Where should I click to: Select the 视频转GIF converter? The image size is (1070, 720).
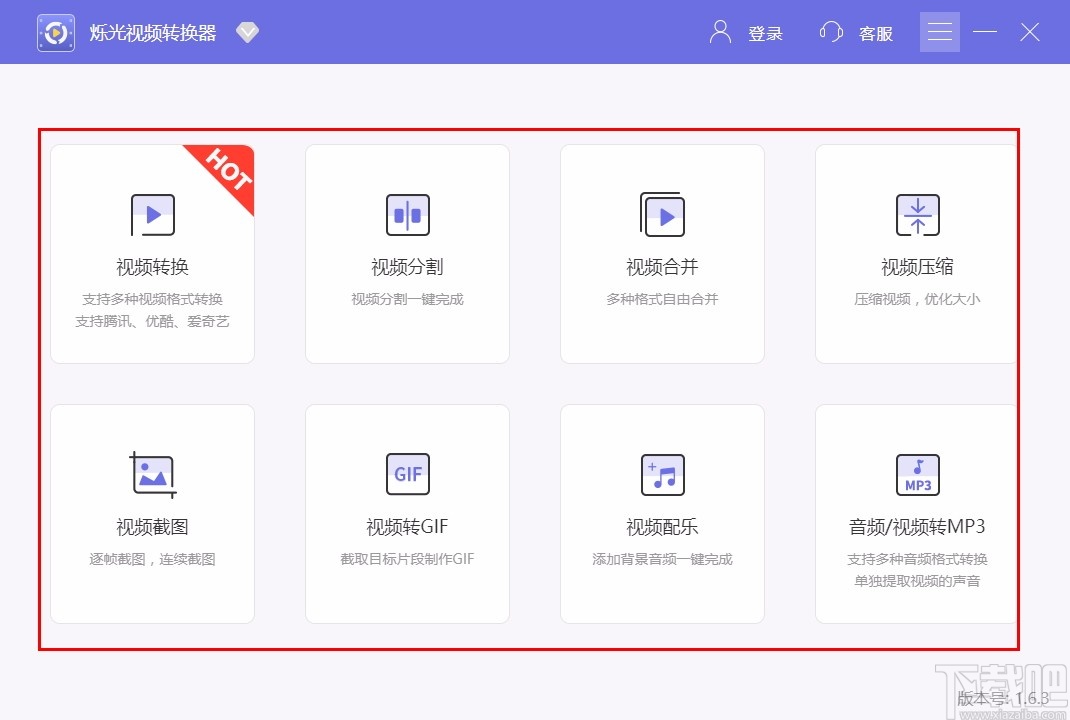click(x=407, y=513)
